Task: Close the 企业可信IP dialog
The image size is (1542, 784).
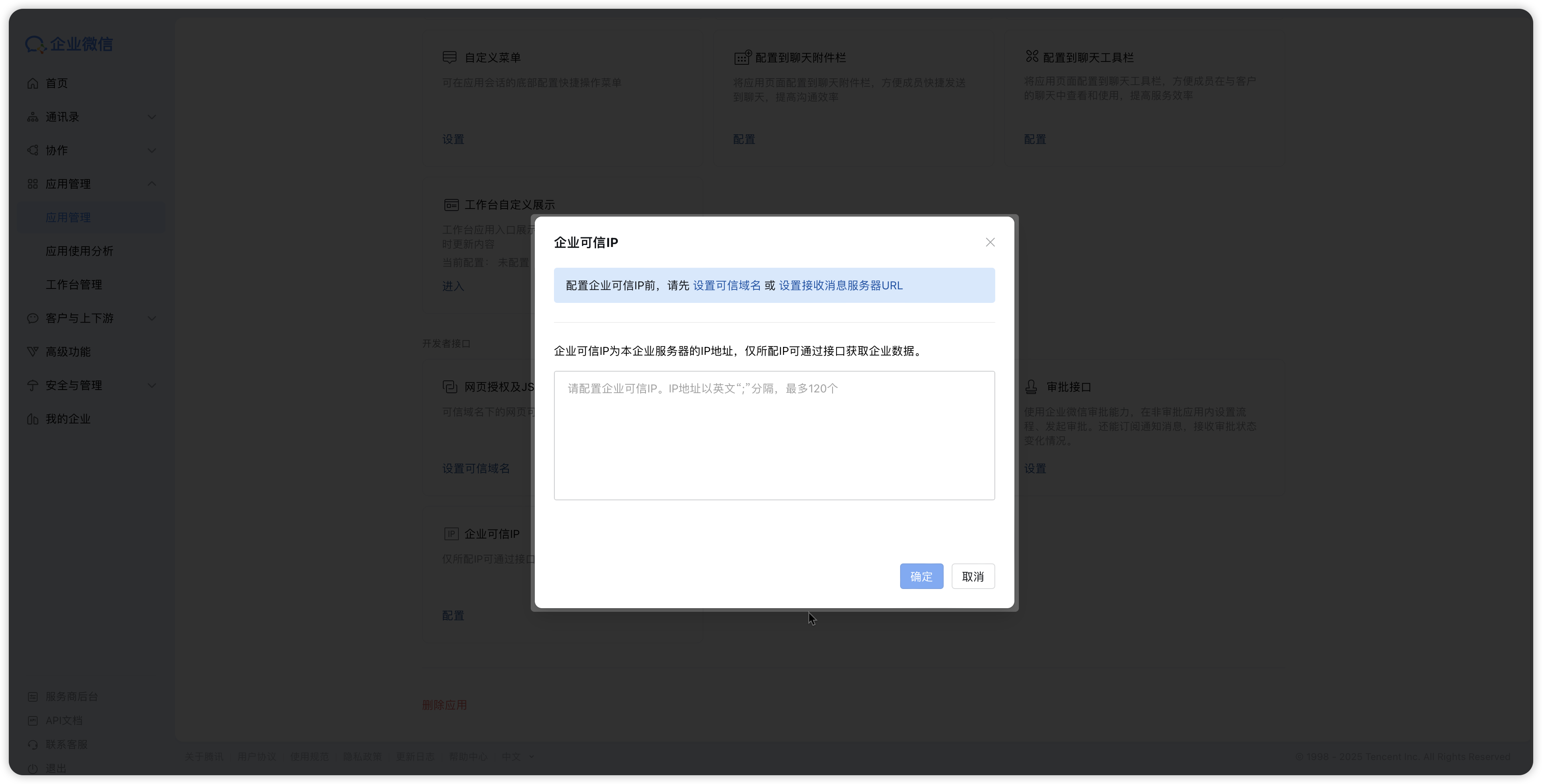Action: pyautogui.click(x=990, y=243)
